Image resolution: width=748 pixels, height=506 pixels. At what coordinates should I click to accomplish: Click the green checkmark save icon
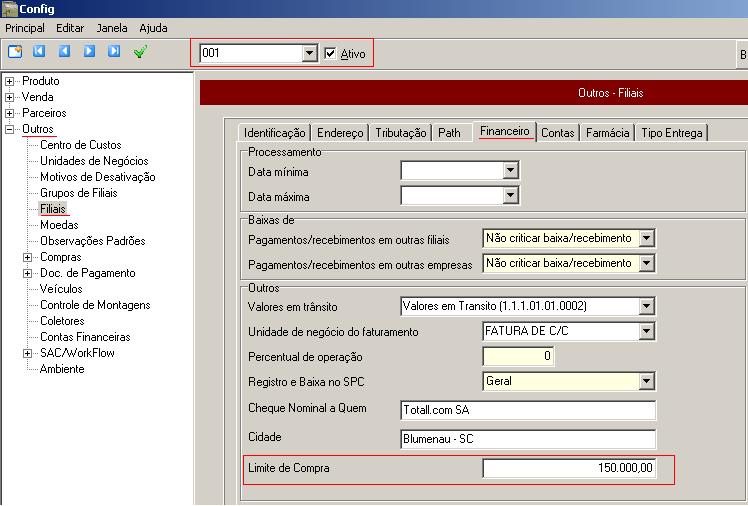click(140, 52)
